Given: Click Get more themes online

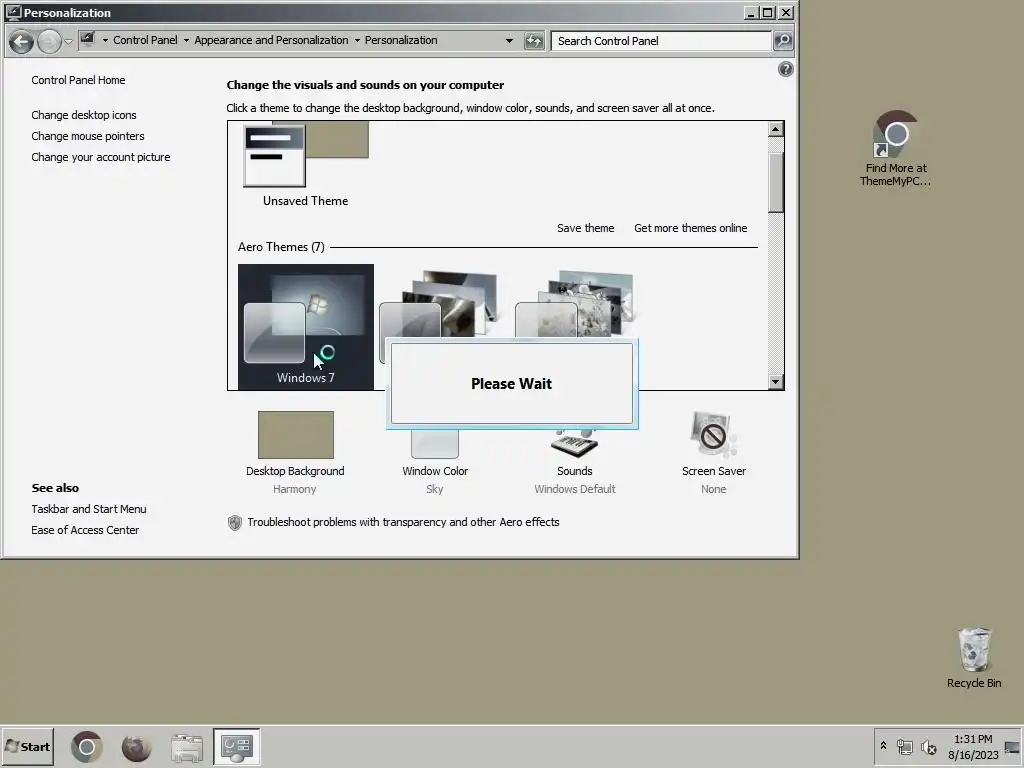Looking at the screenshot, I should (690, 228).
